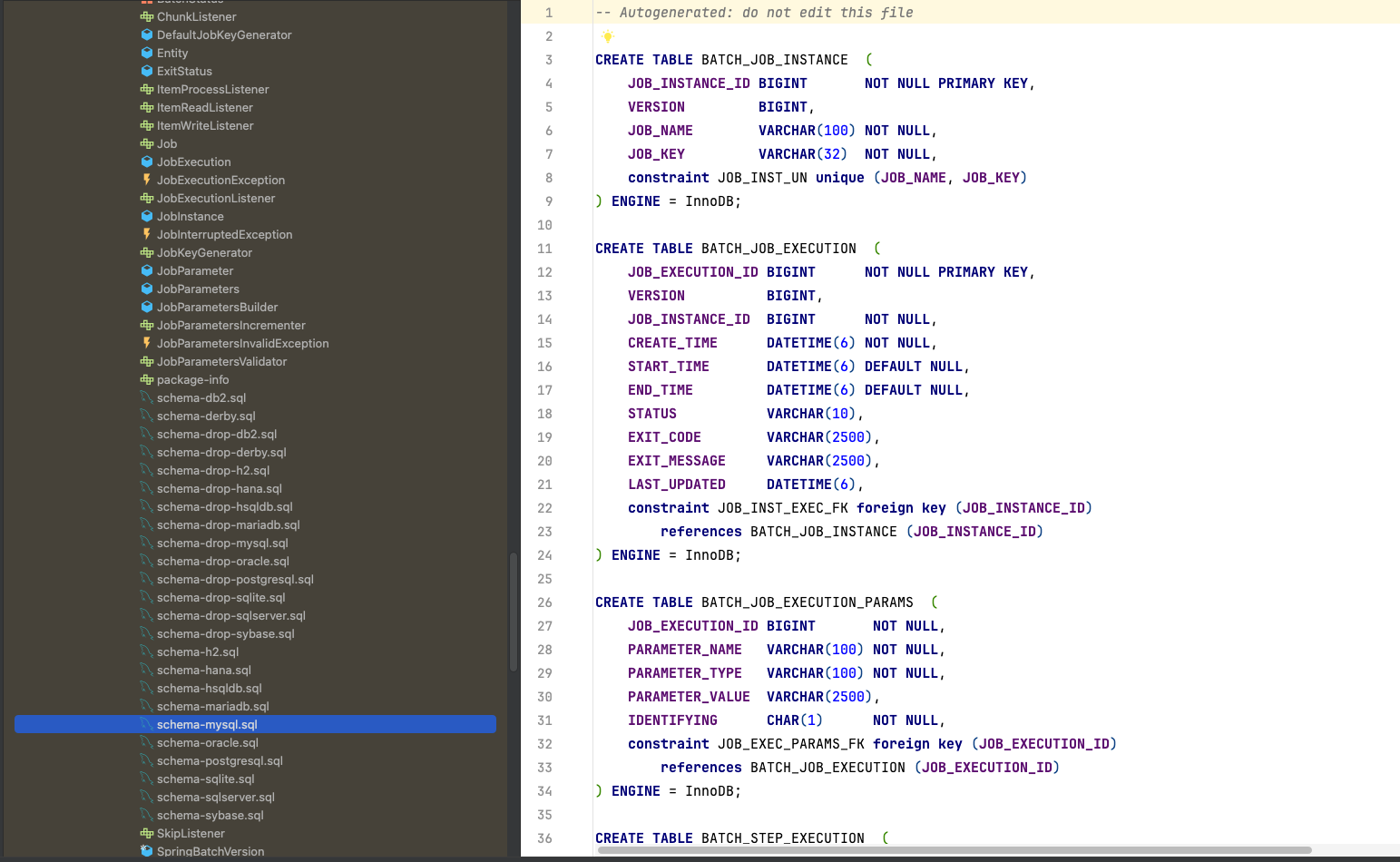Click the schema-db2.sql file icon
The width and height of the screenshot is (1400, 862).
click(x=147, y=397)
